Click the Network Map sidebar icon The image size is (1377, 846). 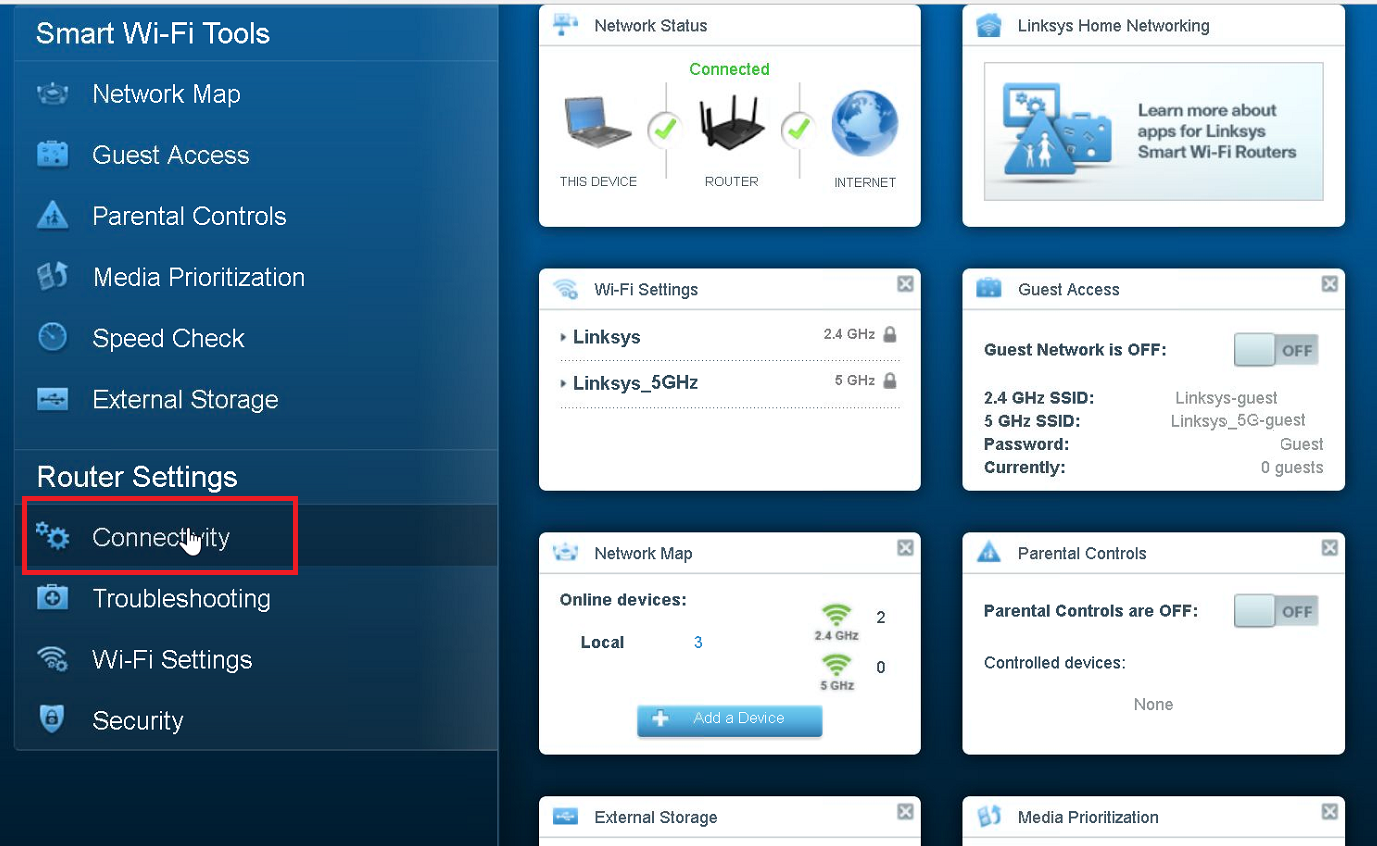pyautogui.click(x=52, y=94)
